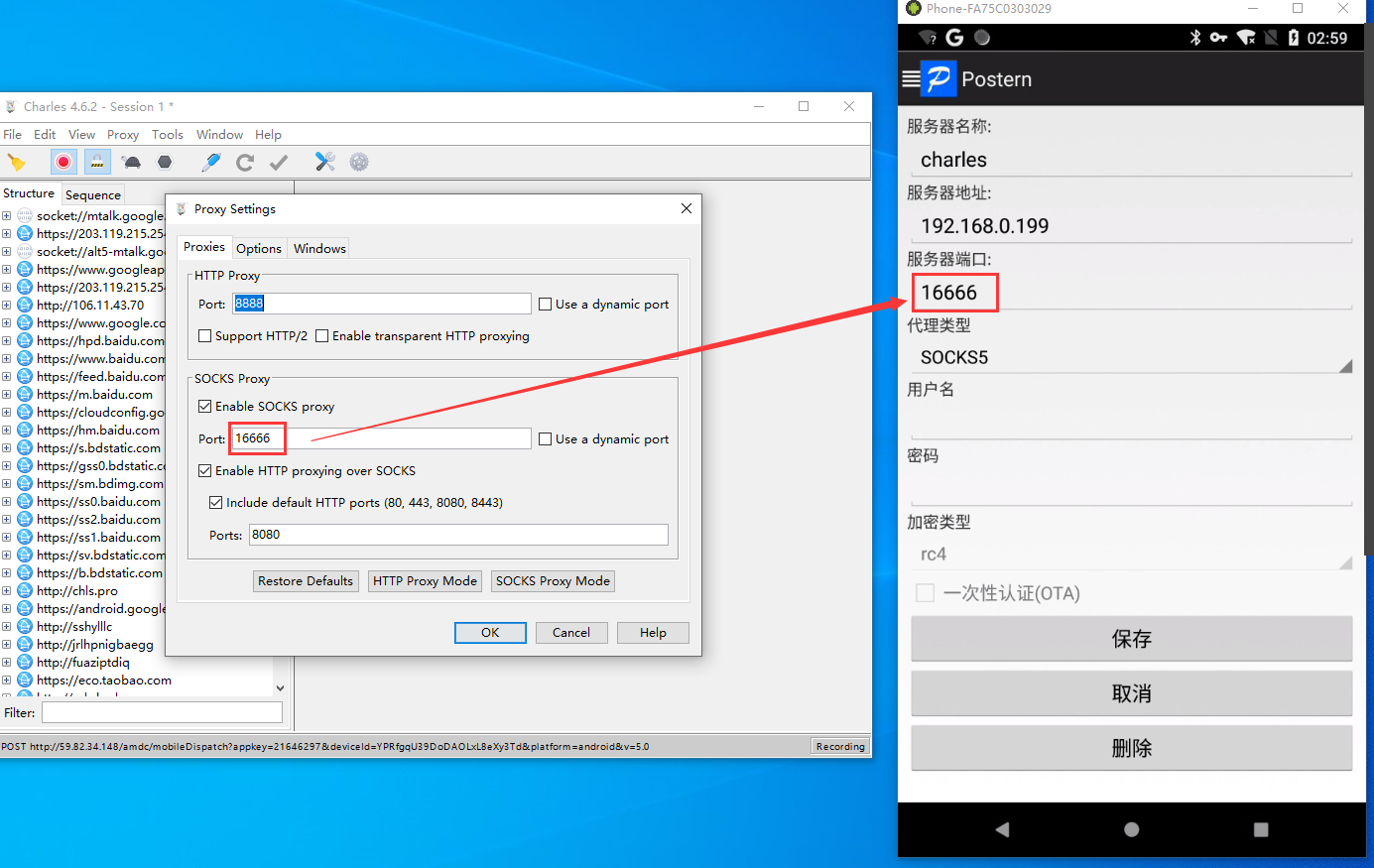Click the Recording status indicator in Charles
Screen dimensions: 1374x868
(840, 746)
